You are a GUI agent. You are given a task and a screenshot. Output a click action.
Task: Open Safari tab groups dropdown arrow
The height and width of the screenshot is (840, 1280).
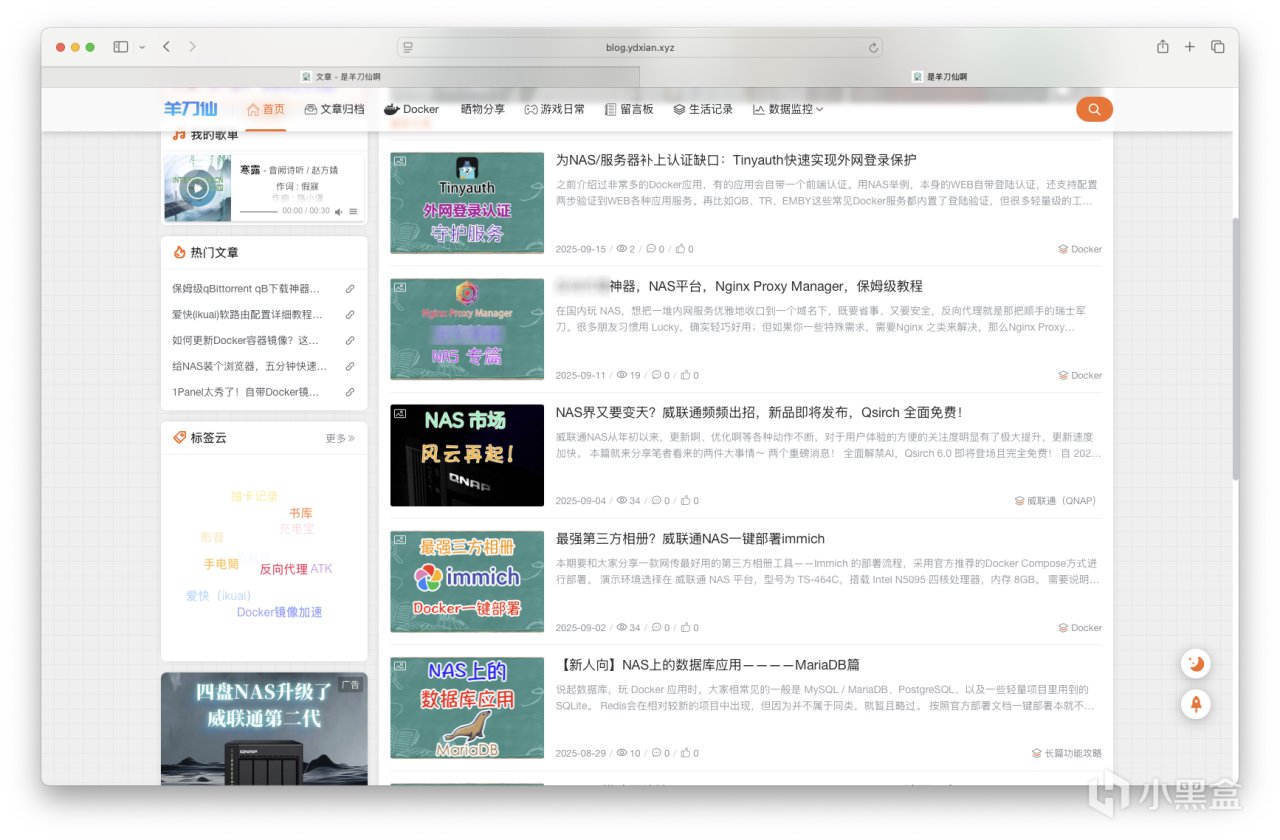(142, 47)
